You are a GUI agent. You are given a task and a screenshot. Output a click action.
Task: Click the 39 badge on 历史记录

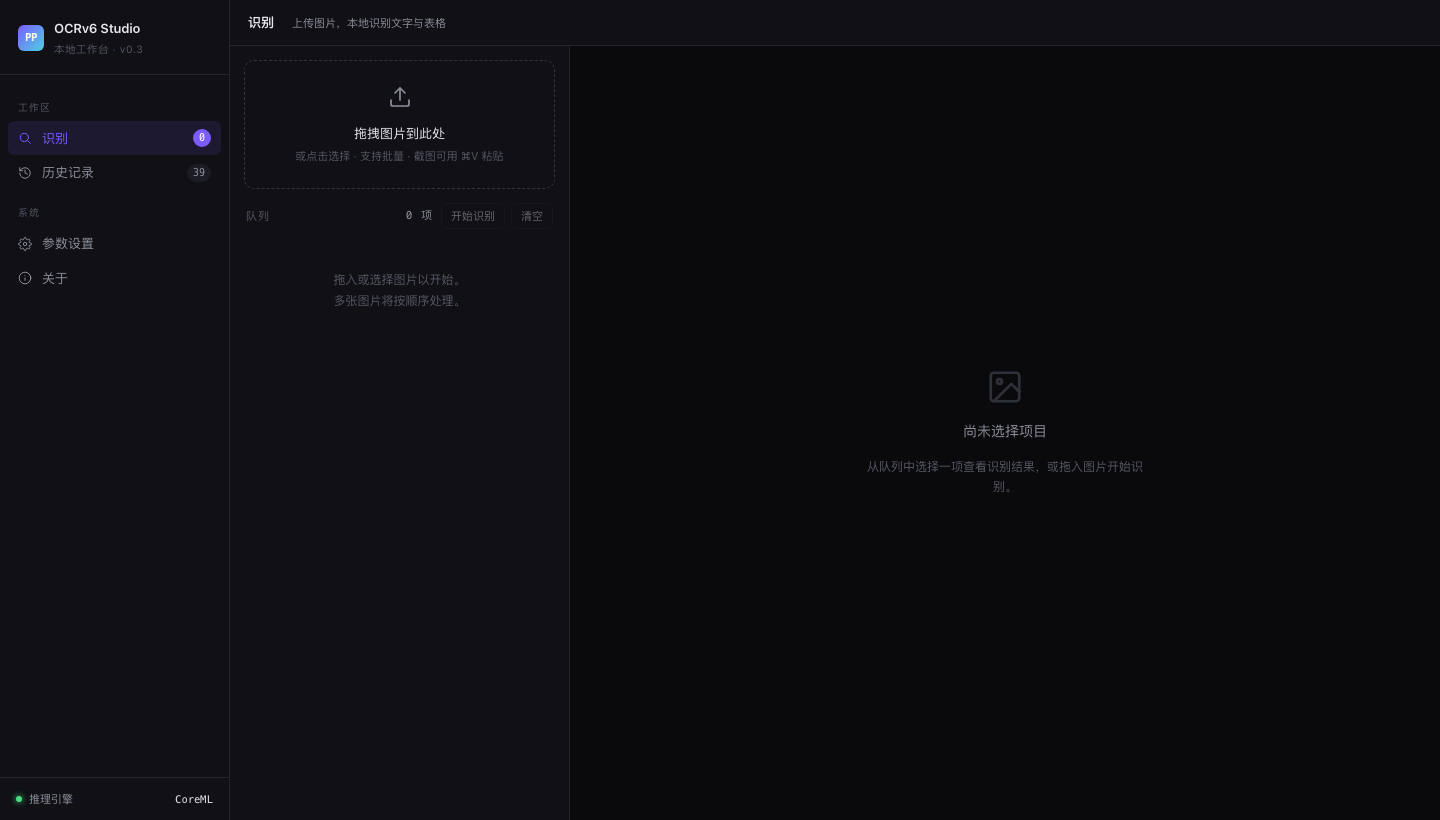pyautogui.click(x=199, y=173)
